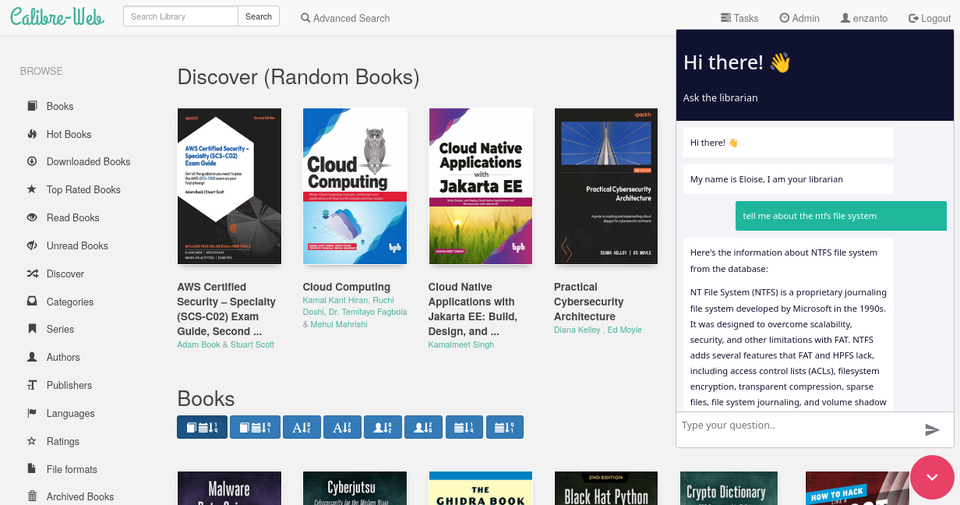Screen dimensions: 960x505
Task: Sort books by author ascending
Action: (382, 427)
